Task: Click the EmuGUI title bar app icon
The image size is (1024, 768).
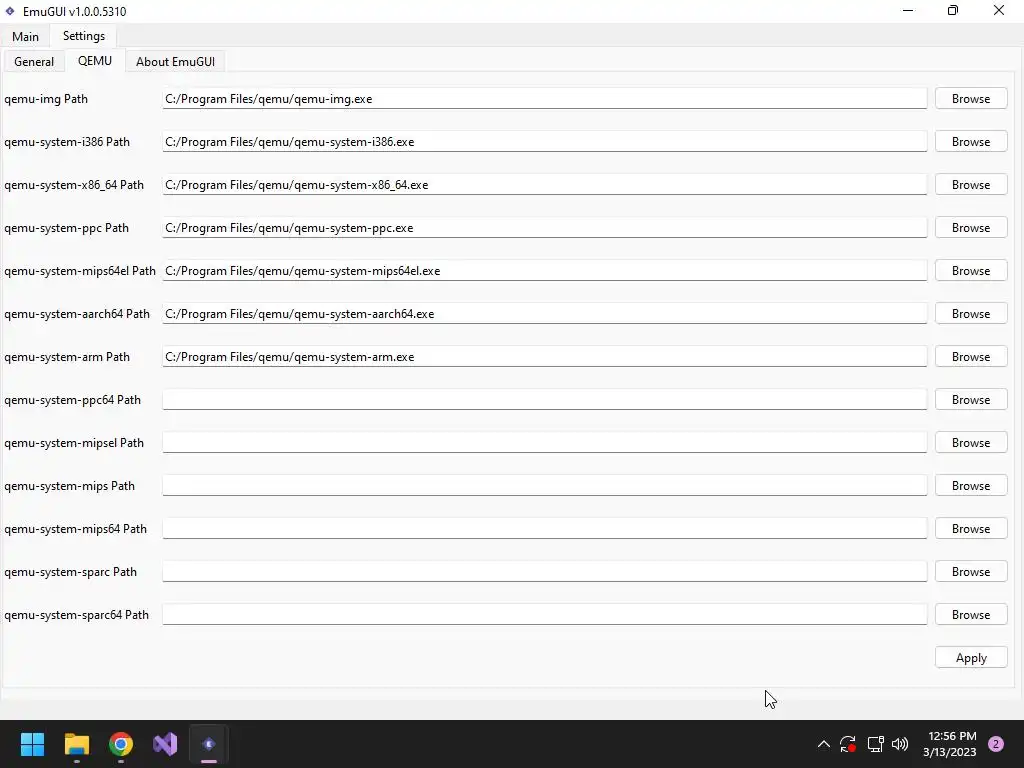Action: click(x=10, y=11)
